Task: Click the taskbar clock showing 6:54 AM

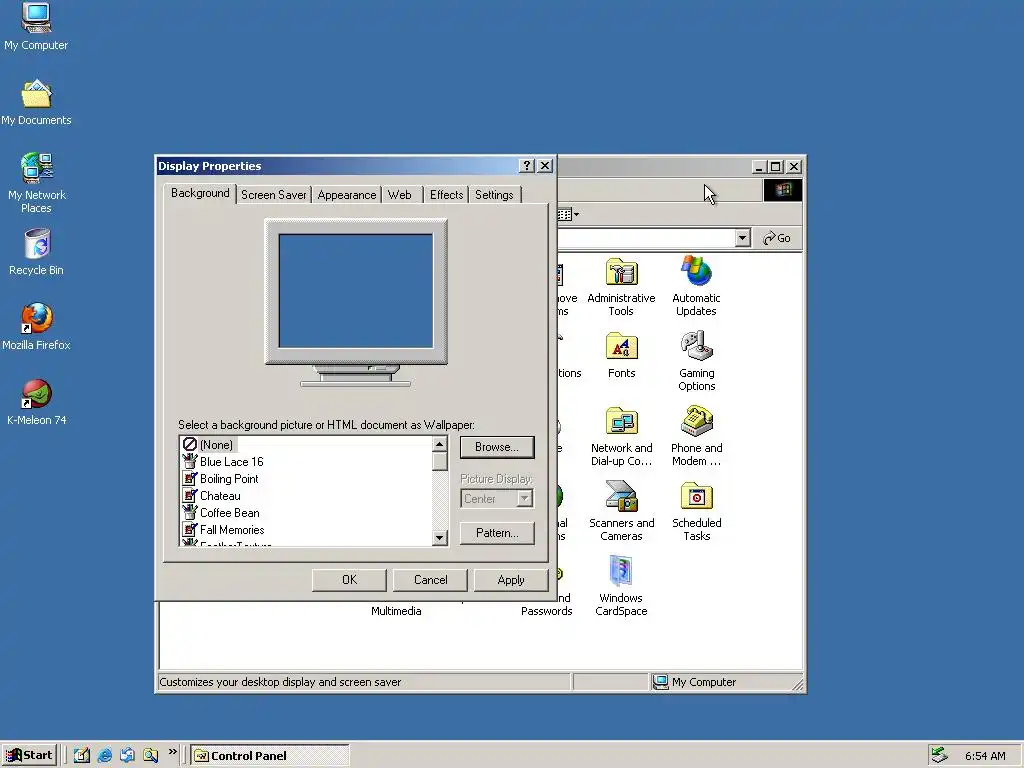Action: click(985, 756)
